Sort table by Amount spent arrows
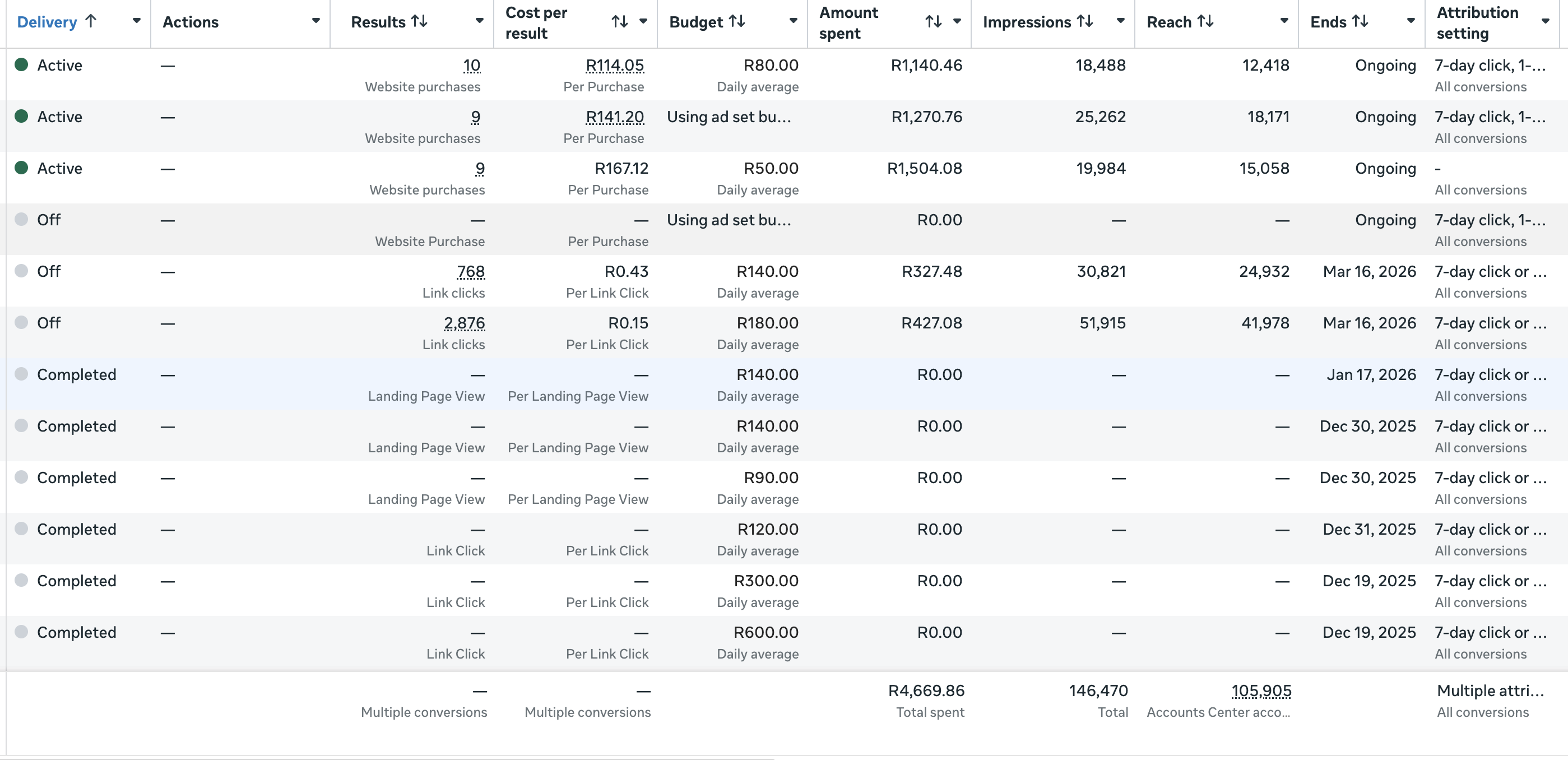The image size is (1568, 760). [933, 21]
